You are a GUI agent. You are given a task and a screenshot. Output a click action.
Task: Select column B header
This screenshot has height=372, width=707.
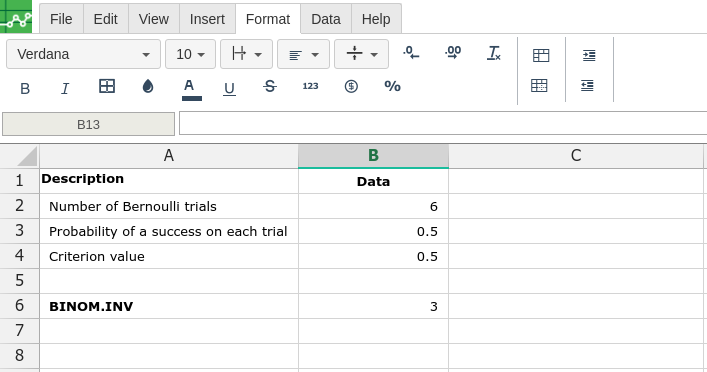click(x=373, y=156)
